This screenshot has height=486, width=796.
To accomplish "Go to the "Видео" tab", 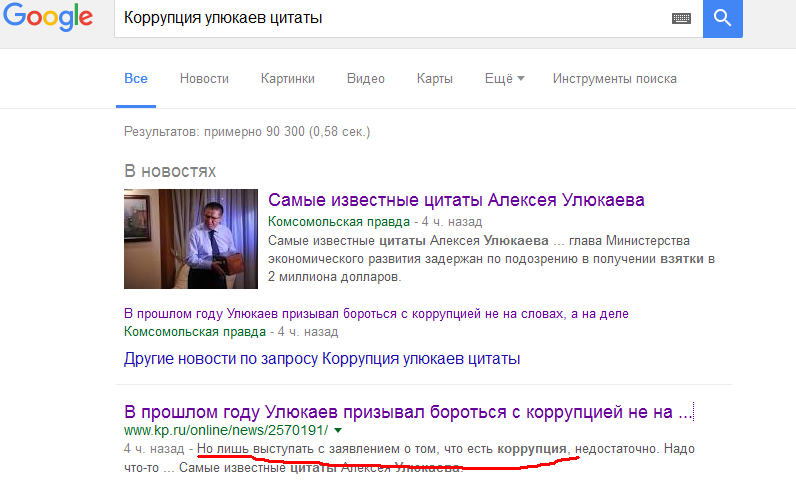I will click(x=365, y=79).
